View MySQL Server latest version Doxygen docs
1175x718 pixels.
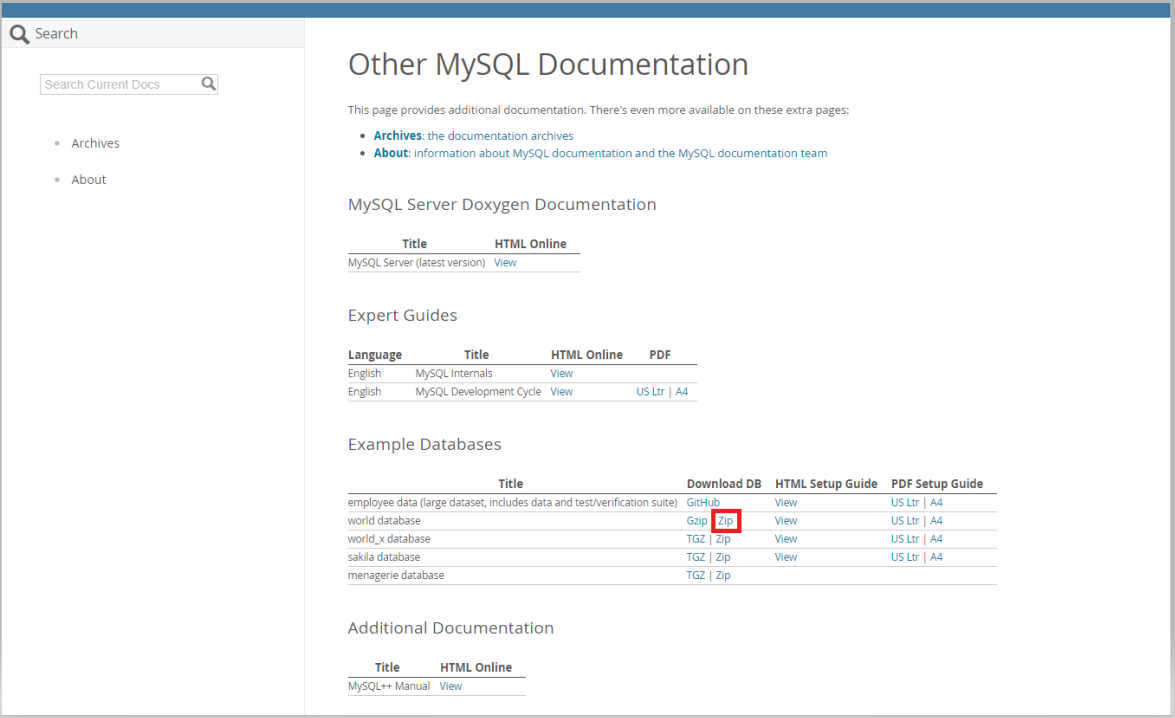tap(505, 263)
